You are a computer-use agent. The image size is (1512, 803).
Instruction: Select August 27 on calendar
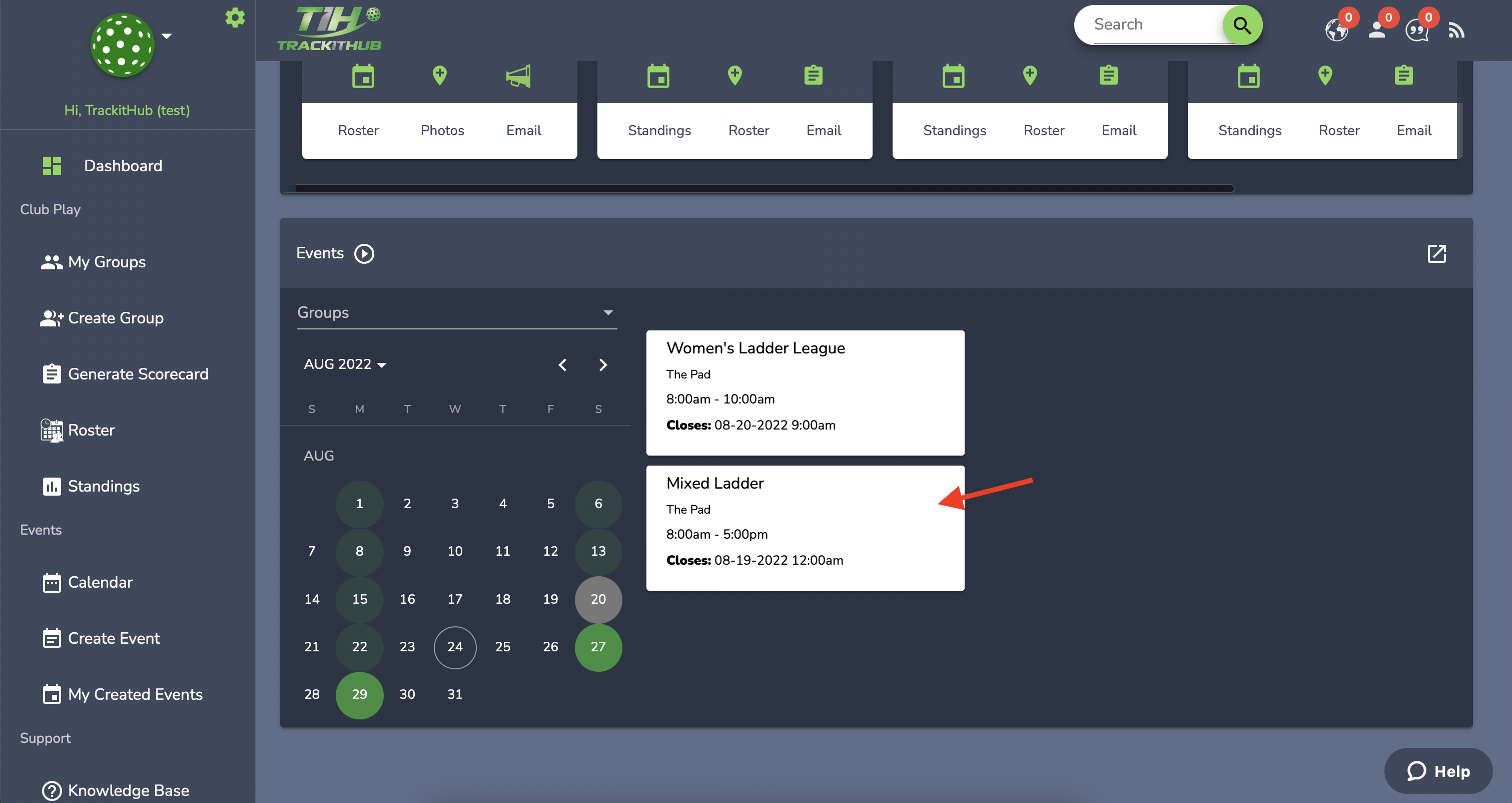point(598,647)
